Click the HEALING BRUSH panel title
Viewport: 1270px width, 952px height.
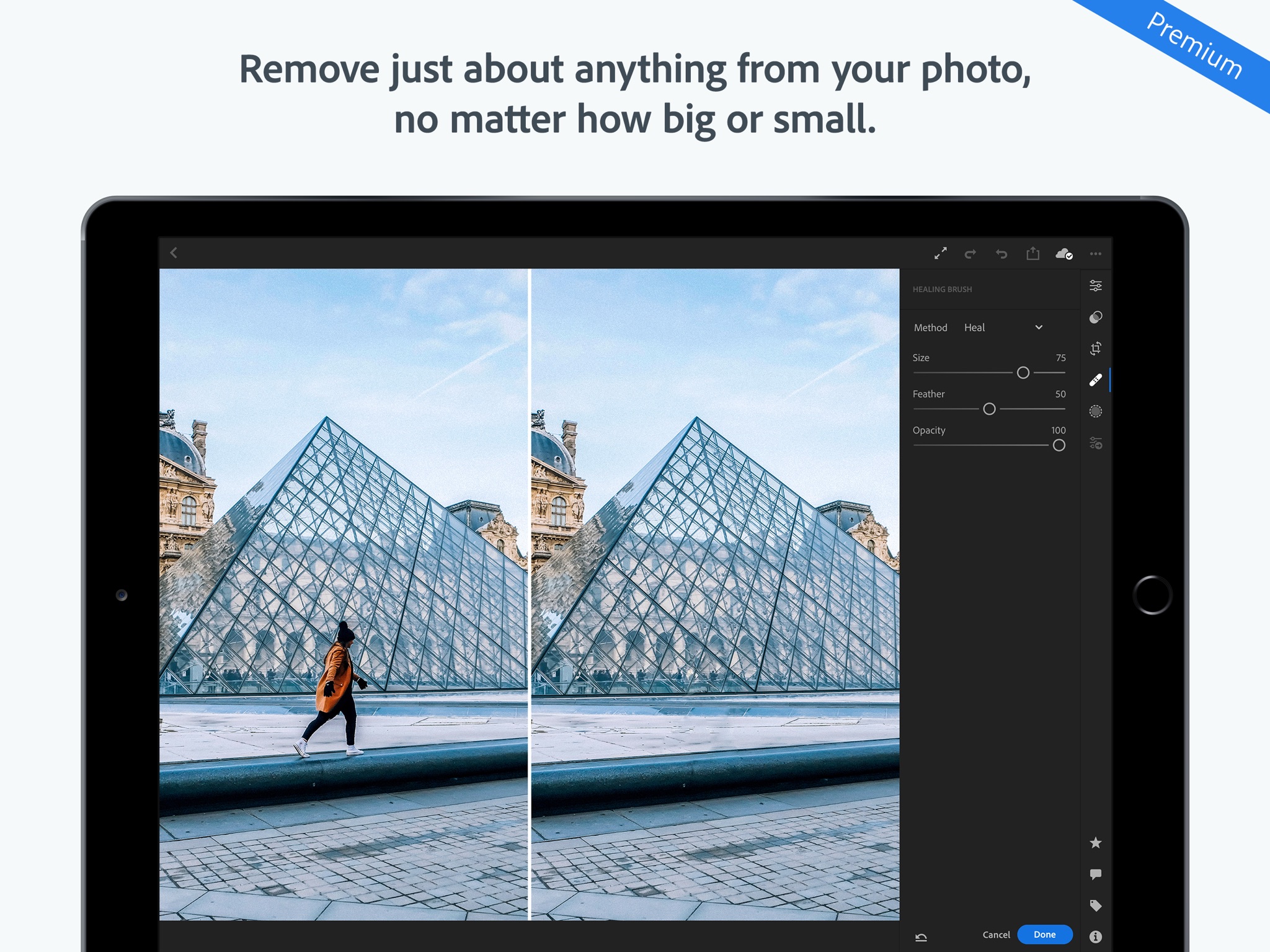click(943, 290)
